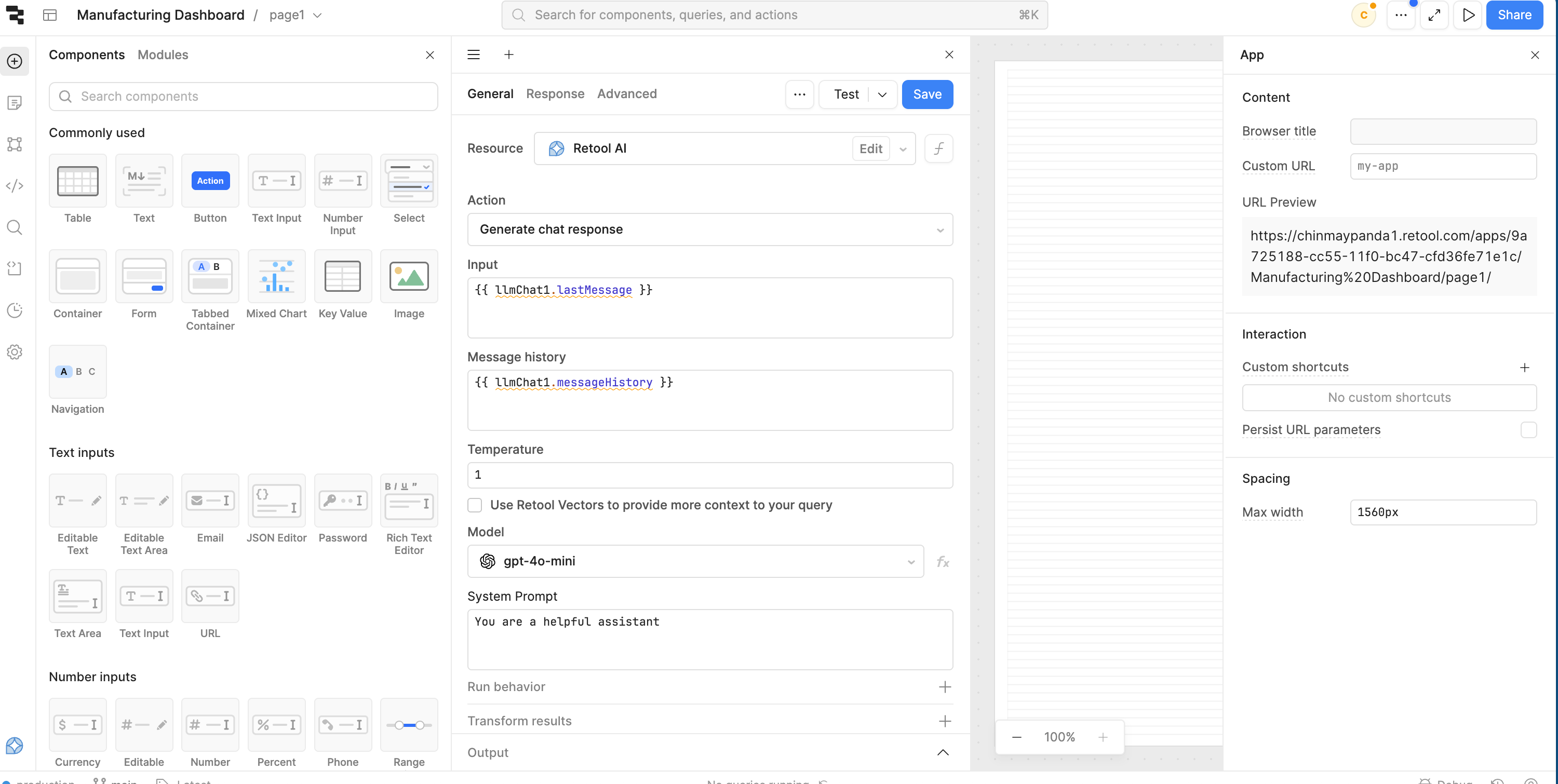Click the Share button
1558x784 pixels.
point(1514,15)
